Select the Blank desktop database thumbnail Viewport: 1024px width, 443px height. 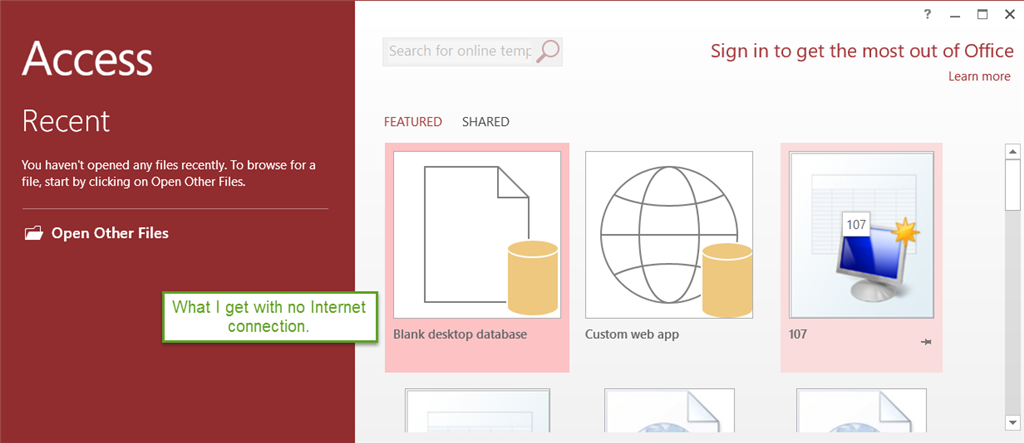point(477,235)
